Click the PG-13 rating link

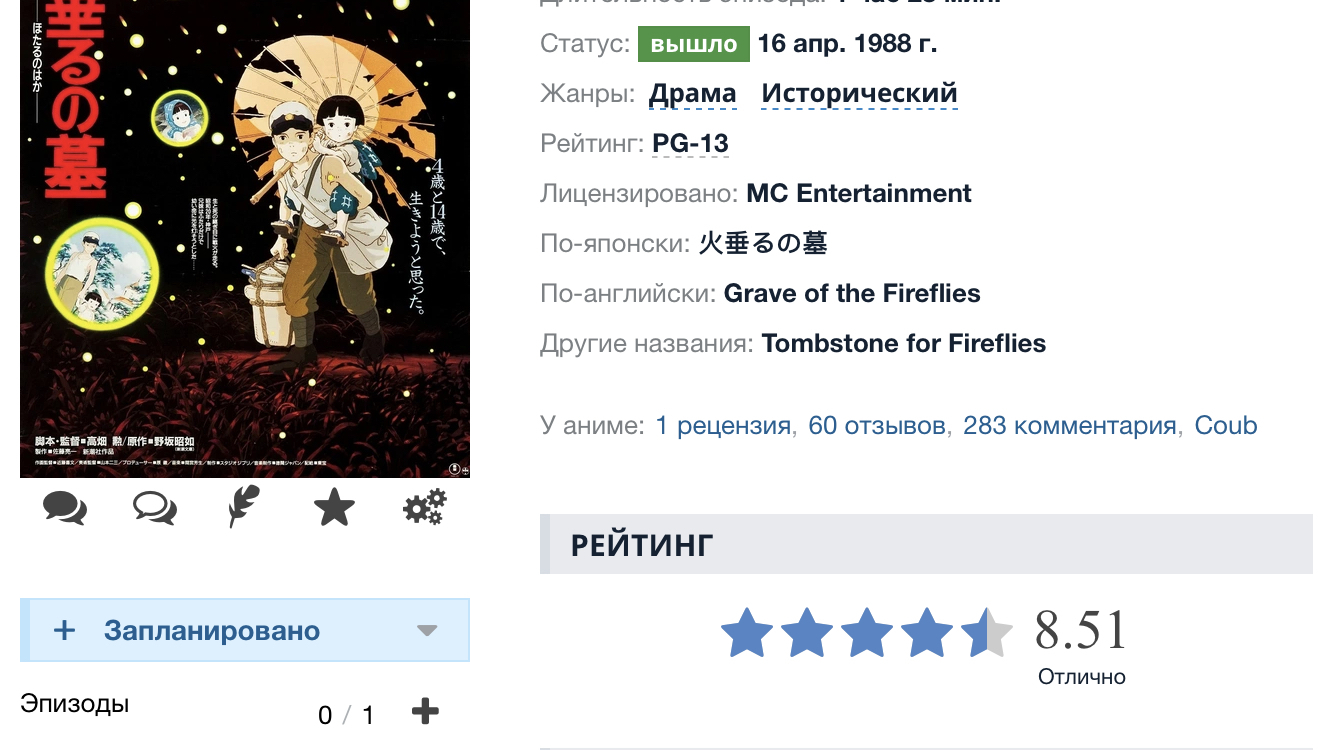click(x=690, y=143)
